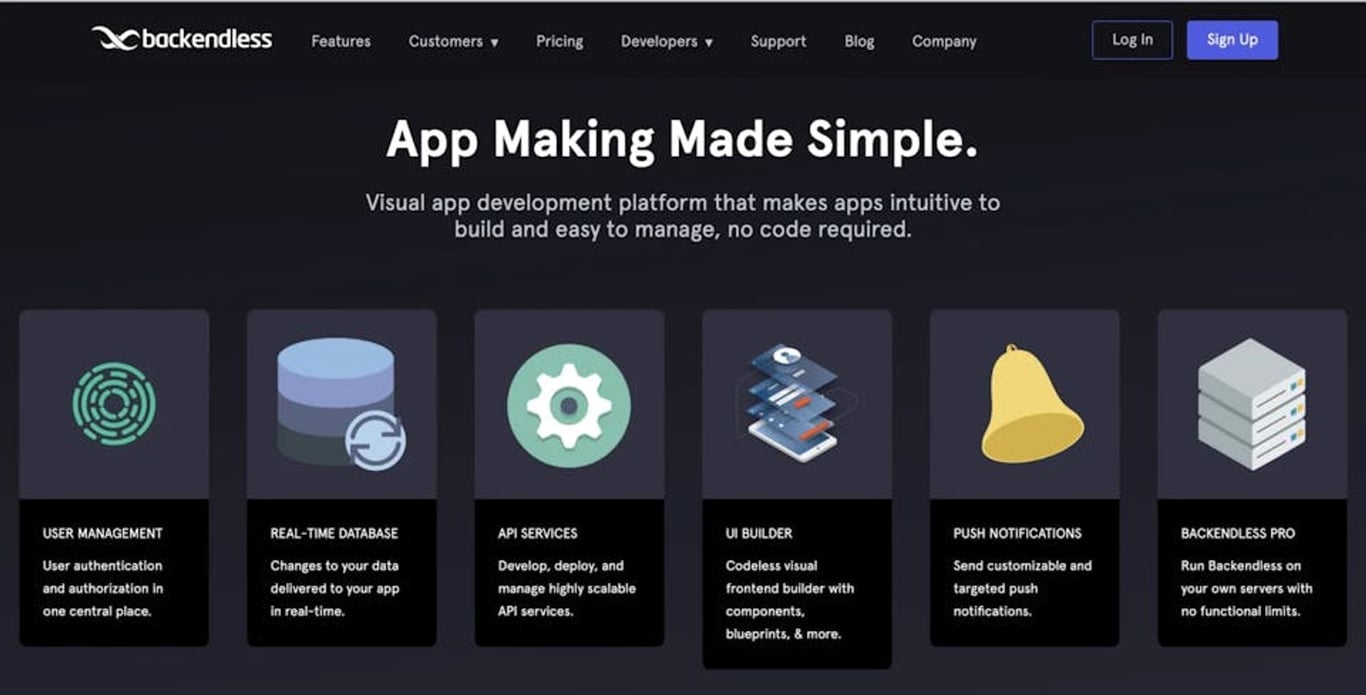Select the BACKENDLESS PRO card title
The image size is (1366, 695).
coord(1238,533)
